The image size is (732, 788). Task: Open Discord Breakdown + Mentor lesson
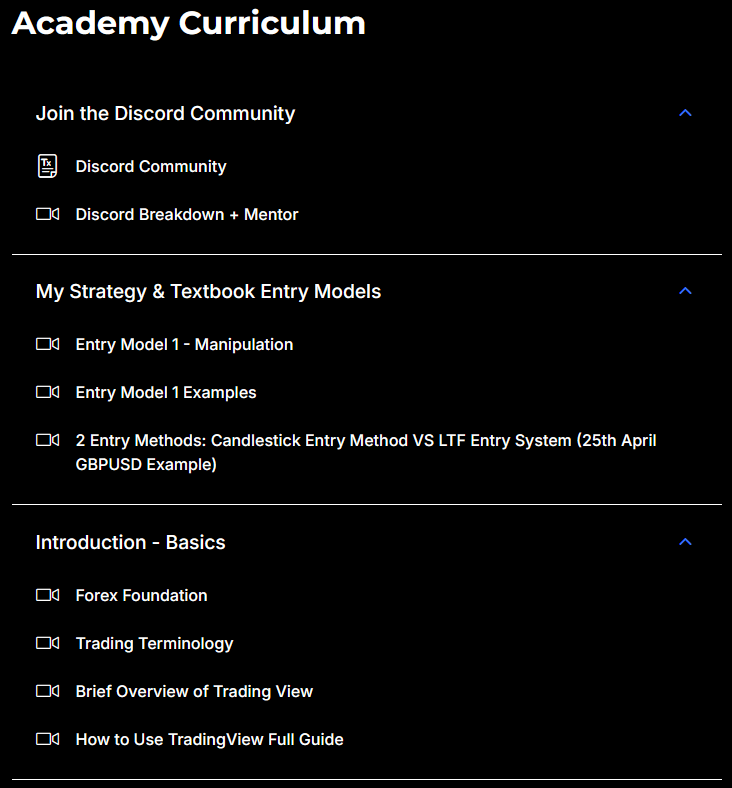[187, 215]
